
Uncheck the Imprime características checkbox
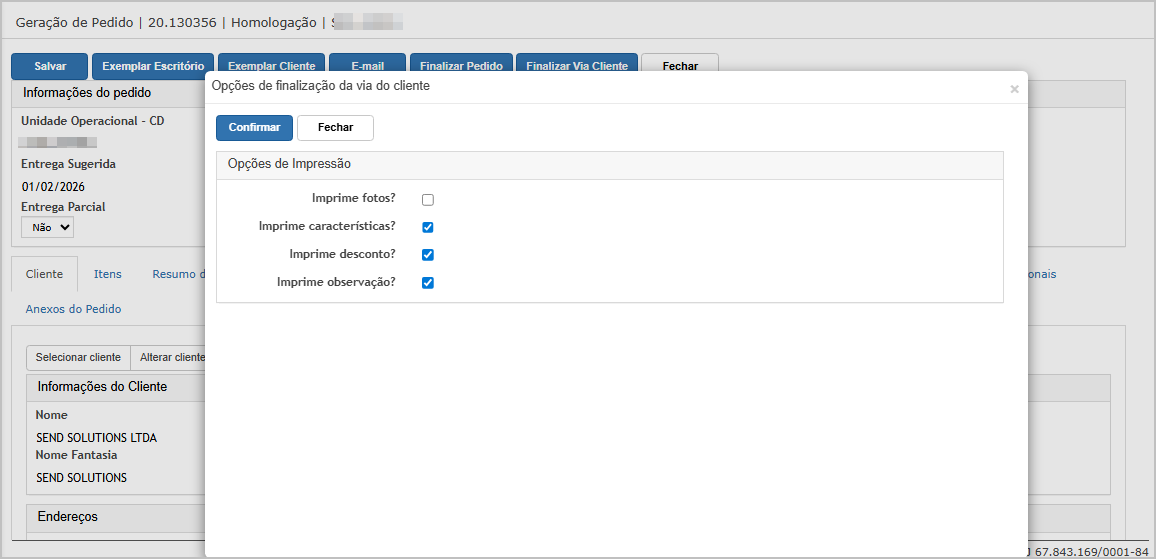coord(428,227)
